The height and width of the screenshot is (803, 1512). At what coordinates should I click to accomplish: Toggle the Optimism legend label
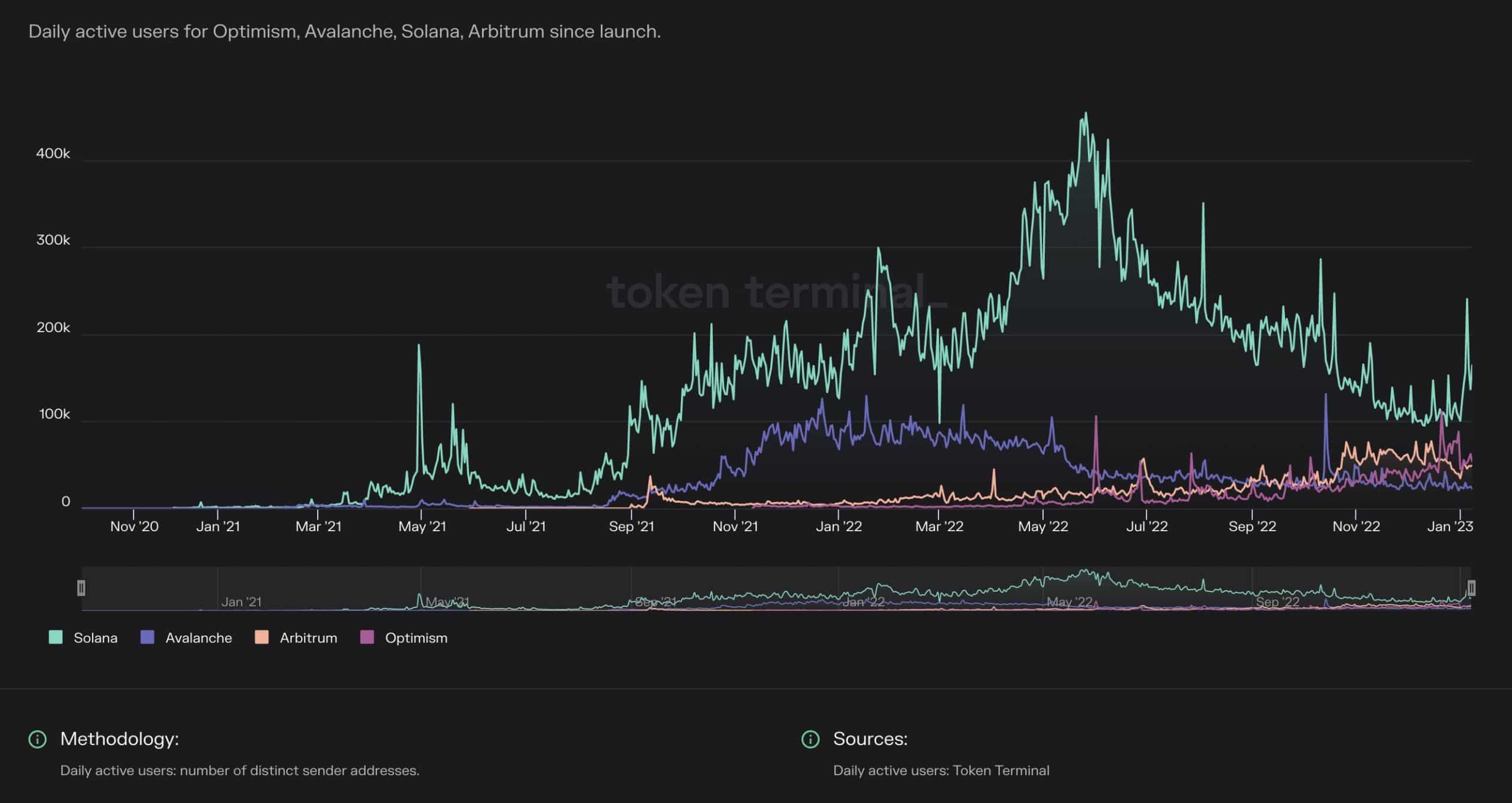point(416,638)
